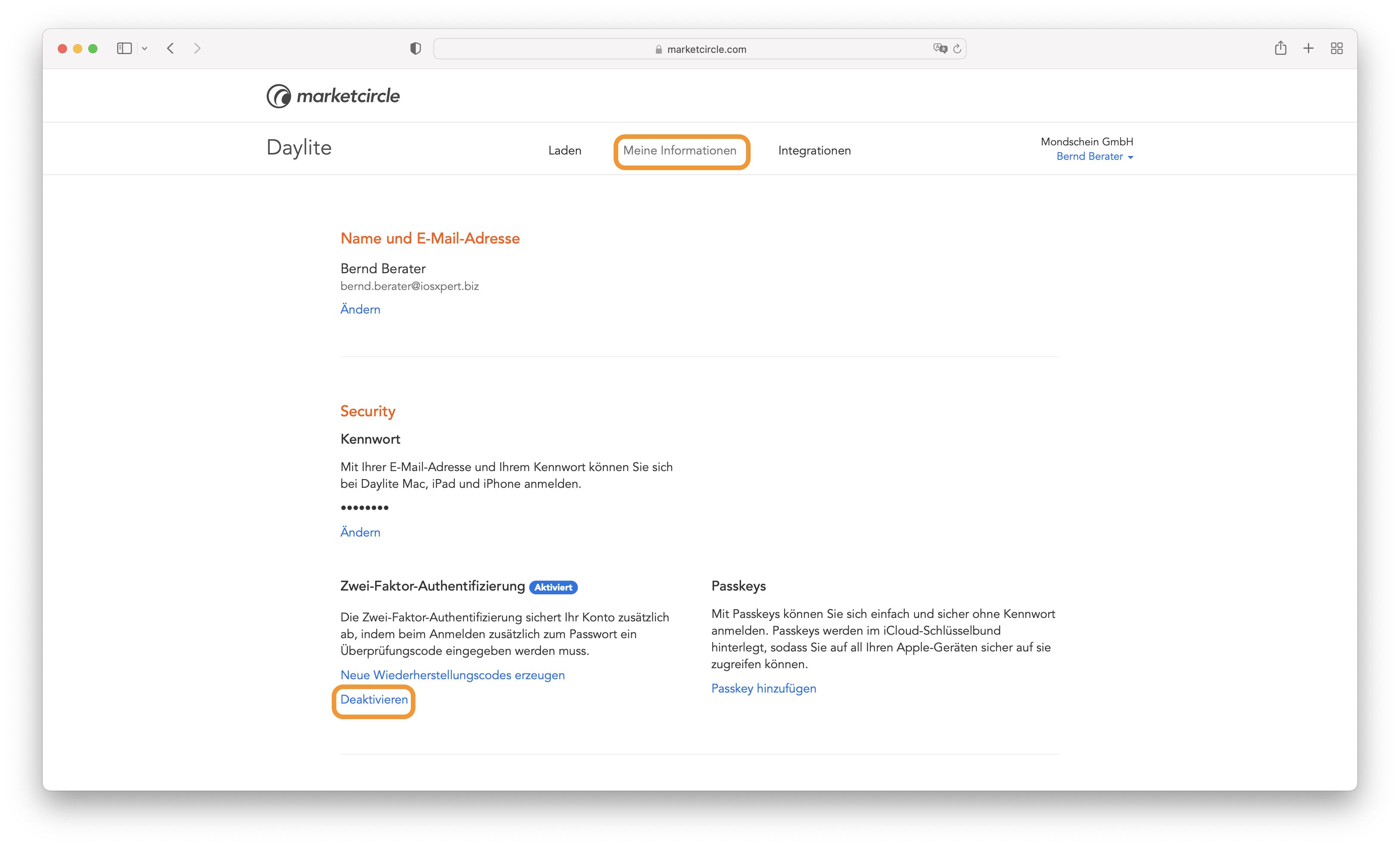Open the Bernd Berater account dropdown
This screenshot has width=1400, height=847.
click(x=1094, y=156)
